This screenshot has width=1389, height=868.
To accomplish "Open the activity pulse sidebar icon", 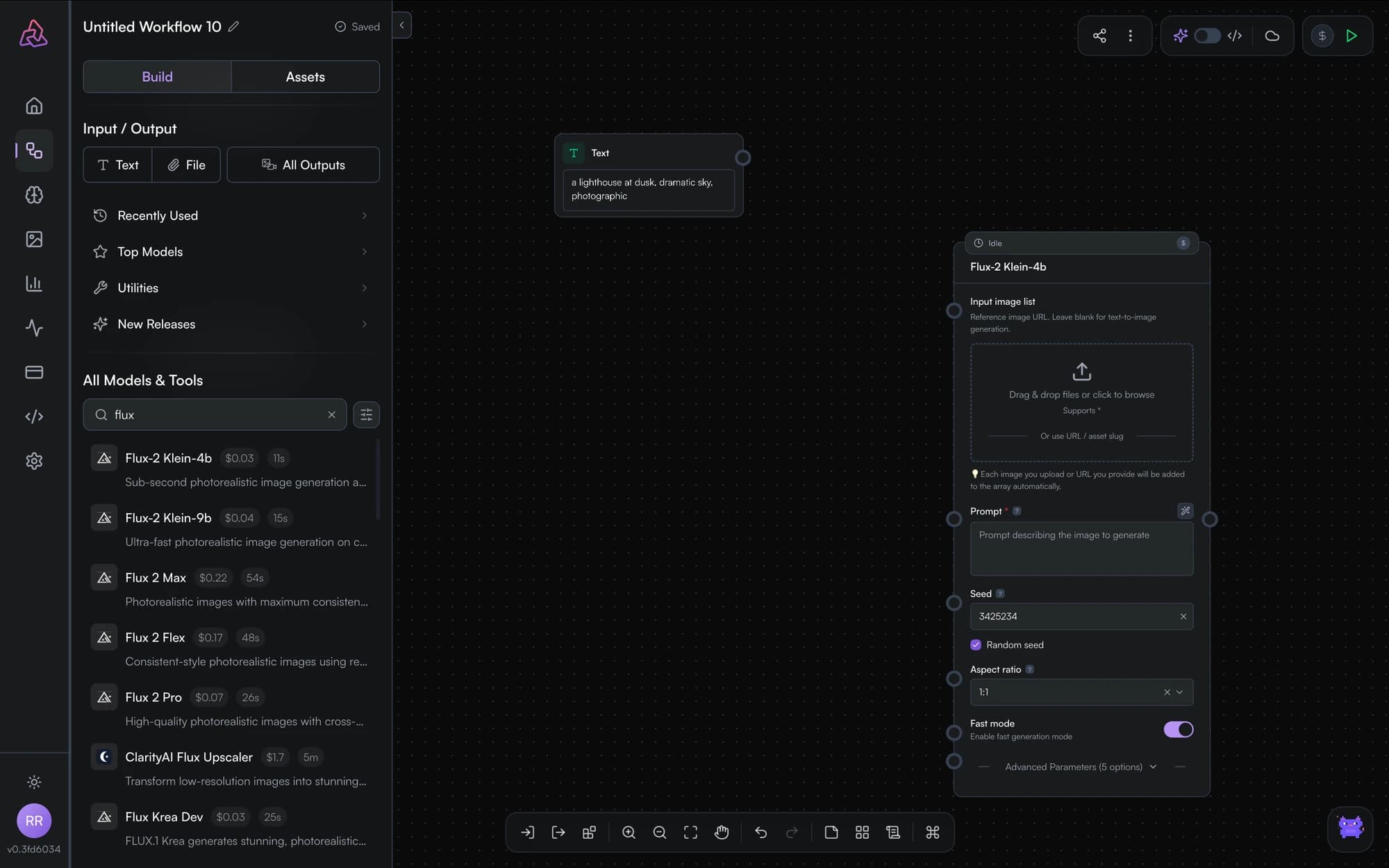I will pyautogui.click(x=34, y=328).
